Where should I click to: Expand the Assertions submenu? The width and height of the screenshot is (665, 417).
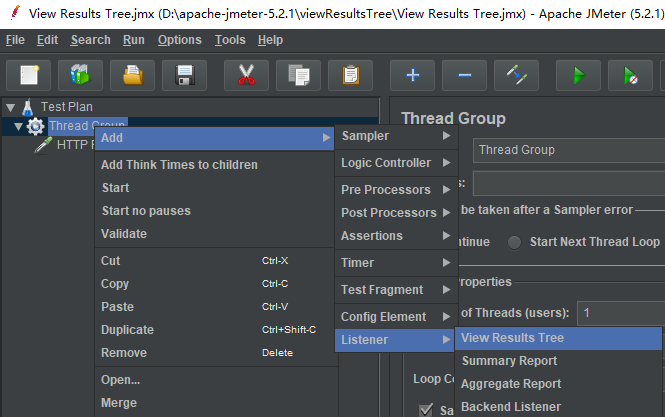pyautogui.click(x=396, y=235)
